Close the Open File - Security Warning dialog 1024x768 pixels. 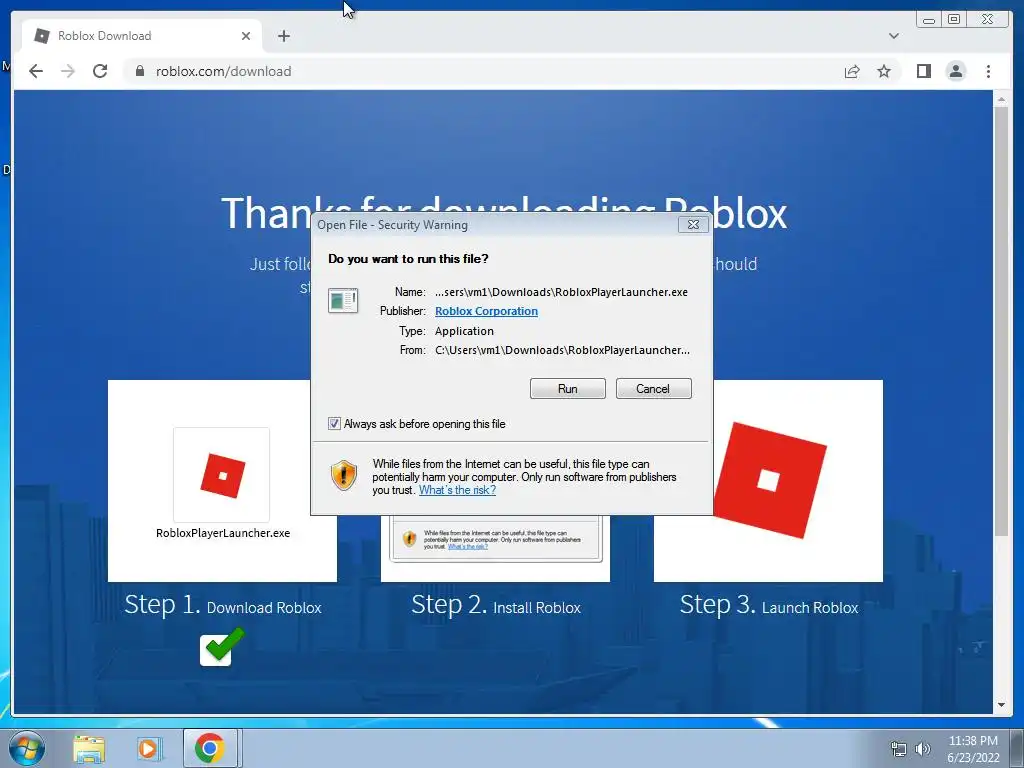pyautogui.click(x=693, y=225)
